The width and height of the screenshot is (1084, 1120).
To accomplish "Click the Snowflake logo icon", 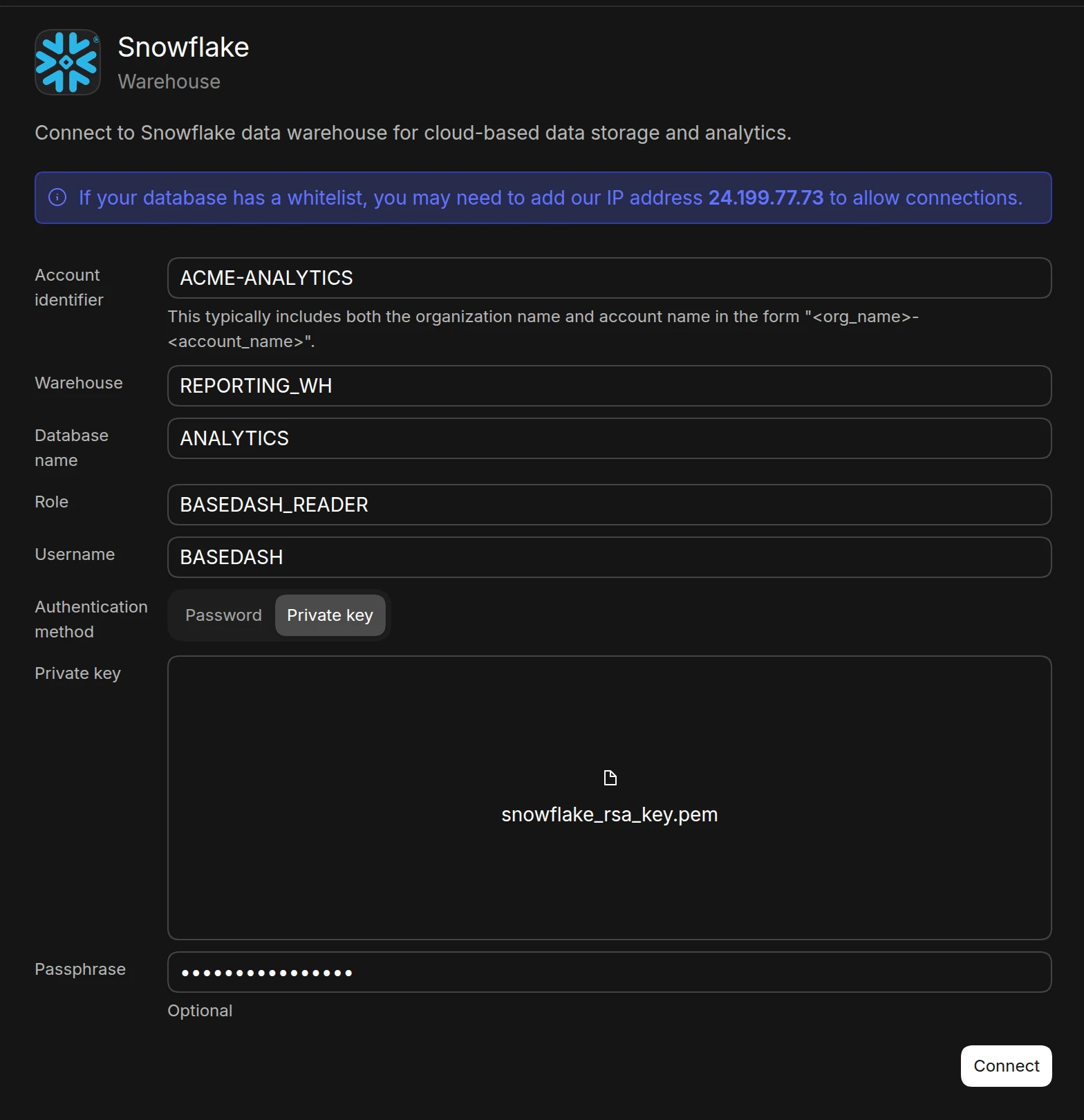I will tap(68, 62).
